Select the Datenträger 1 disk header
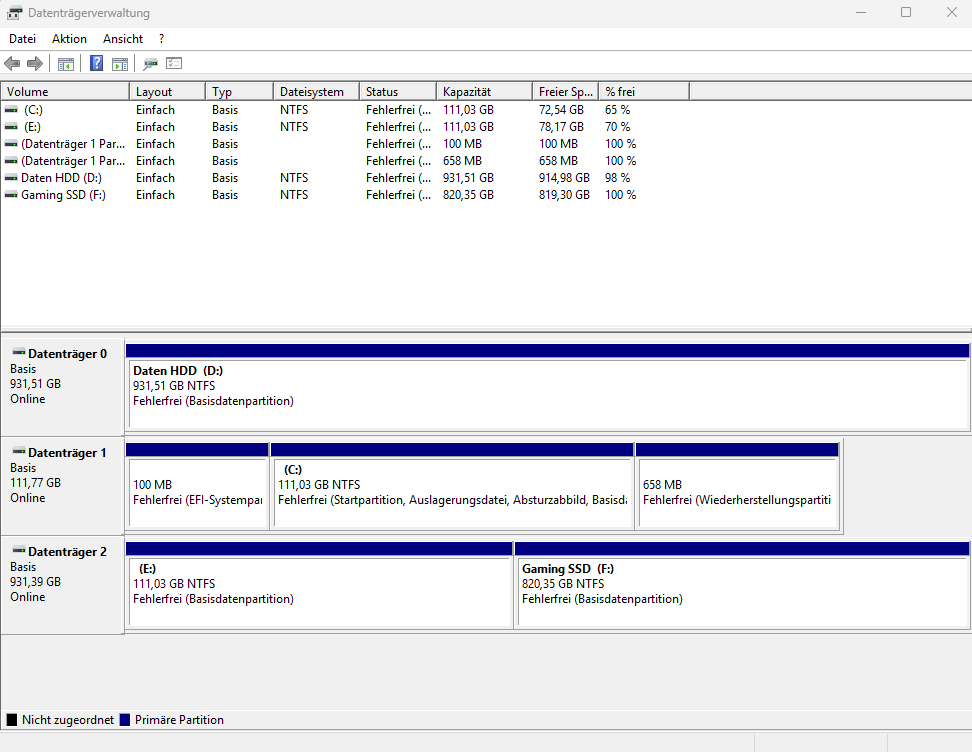 pos(62,484)
